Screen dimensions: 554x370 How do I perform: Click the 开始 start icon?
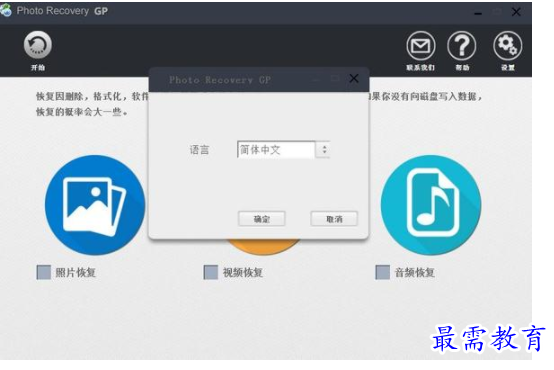[38, 45]
